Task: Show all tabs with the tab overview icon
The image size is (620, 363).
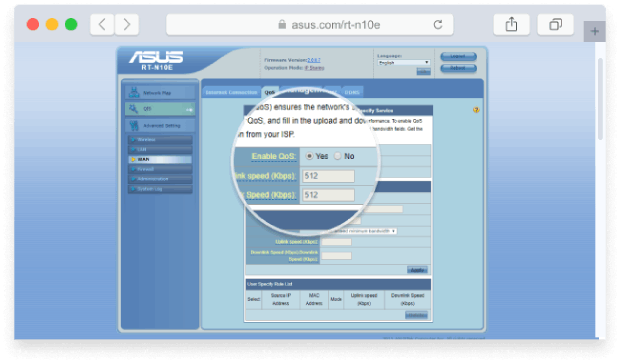Action: (555, 25)
